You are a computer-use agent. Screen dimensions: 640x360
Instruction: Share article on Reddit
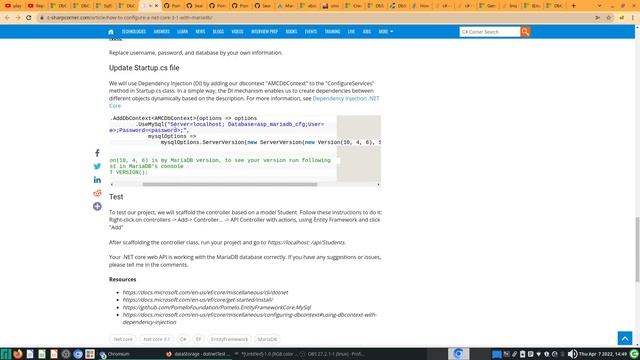point(97,193)
